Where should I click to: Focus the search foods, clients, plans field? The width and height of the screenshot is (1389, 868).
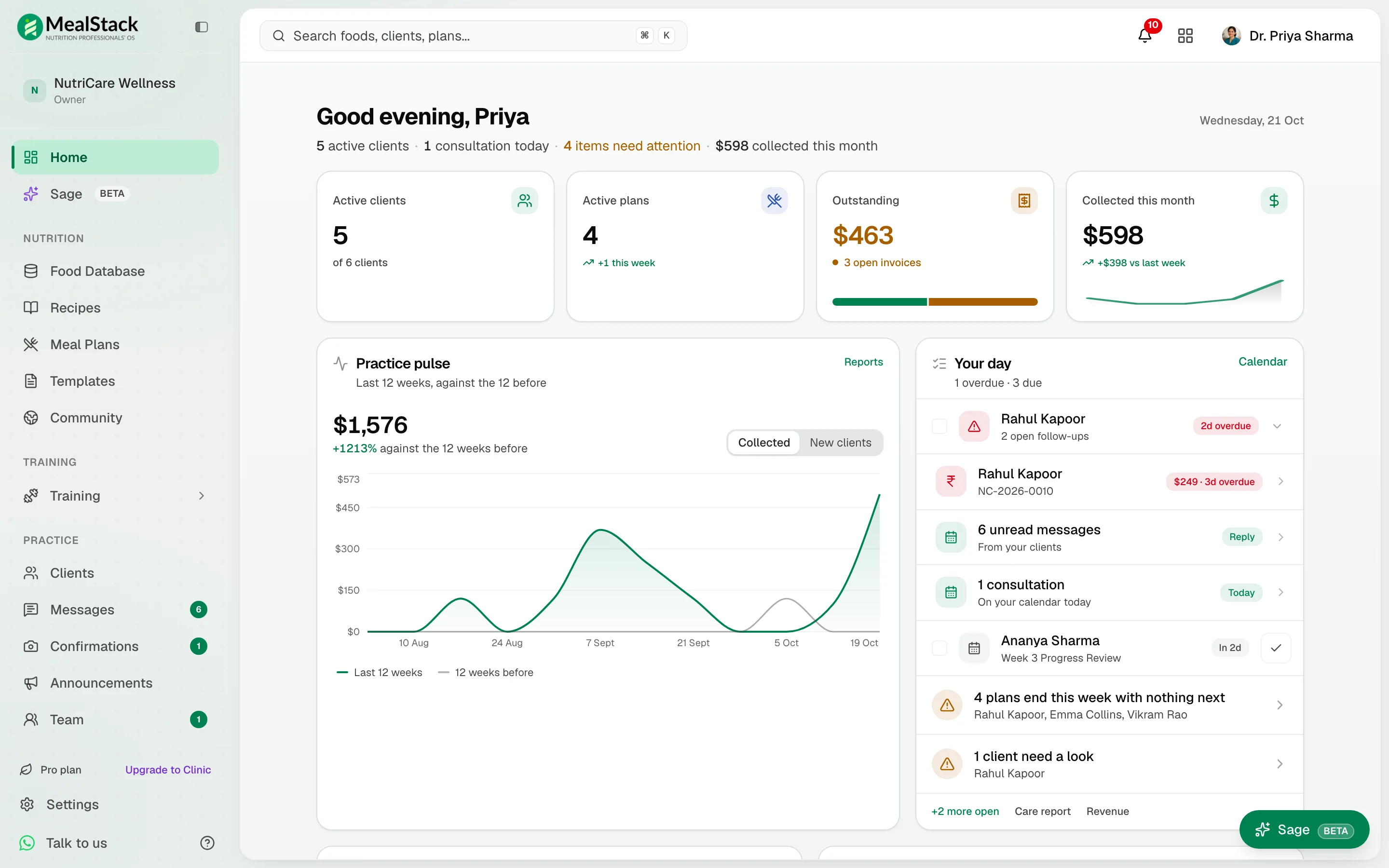click(x=473, y=36)
